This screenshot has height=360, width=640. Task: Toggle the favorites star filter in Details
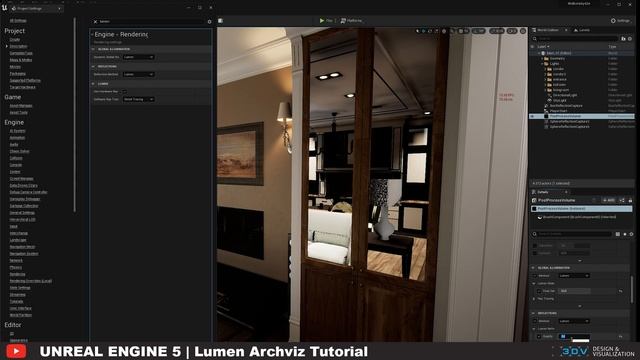pos(624,234)
